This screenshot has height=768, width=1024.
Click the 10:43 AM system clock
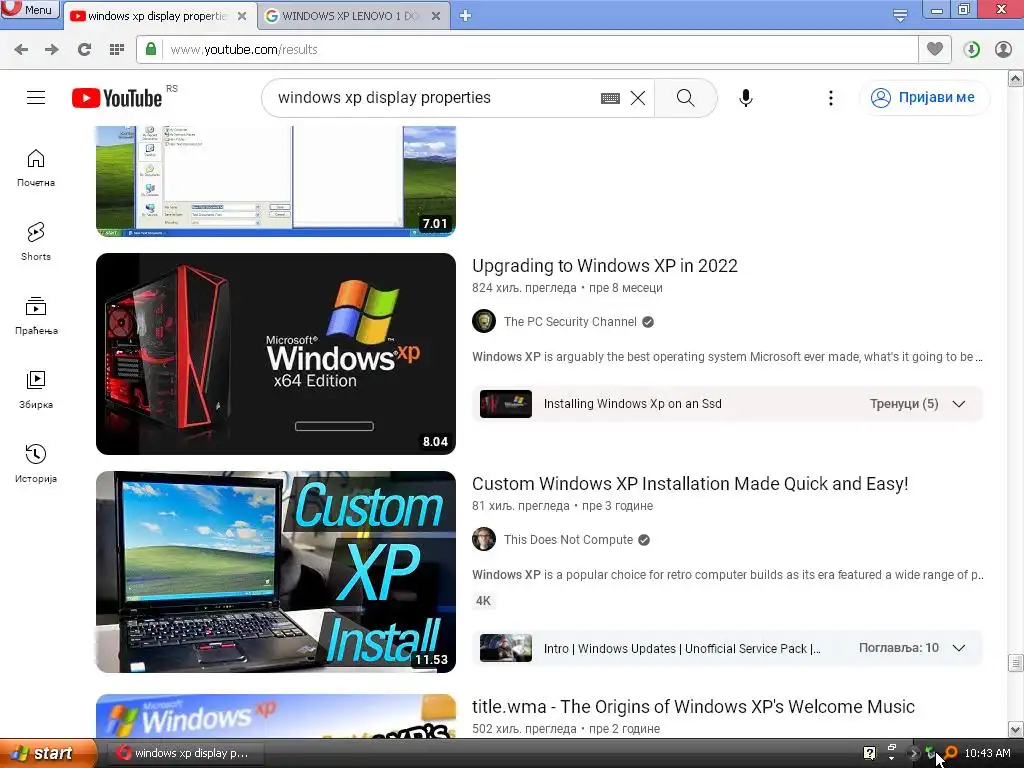point(987,754)
